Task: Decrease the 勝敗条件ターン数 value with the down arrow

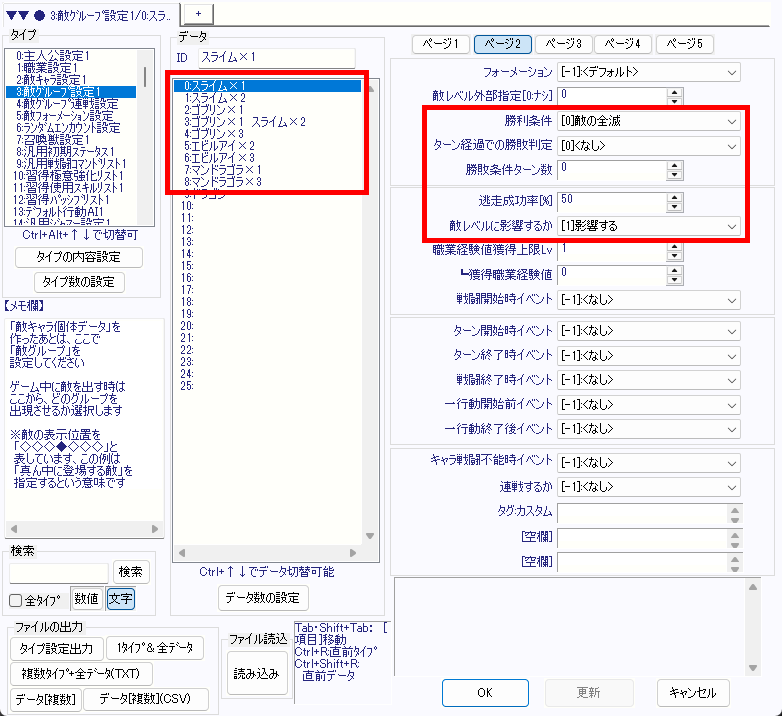Action: click(674, 174)
